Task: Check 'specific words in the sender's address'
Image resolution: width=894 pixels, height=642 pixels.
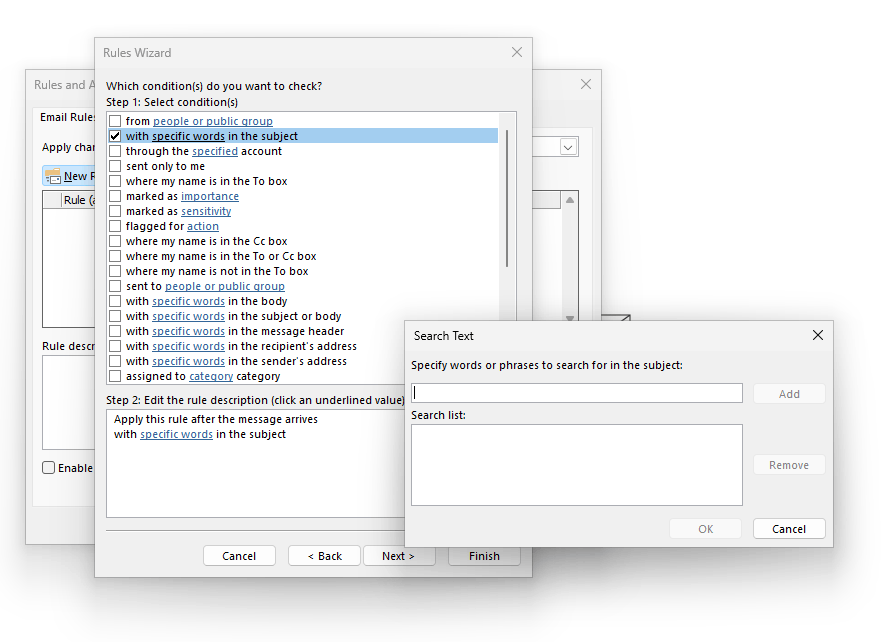Action: [x=115, y=361]
